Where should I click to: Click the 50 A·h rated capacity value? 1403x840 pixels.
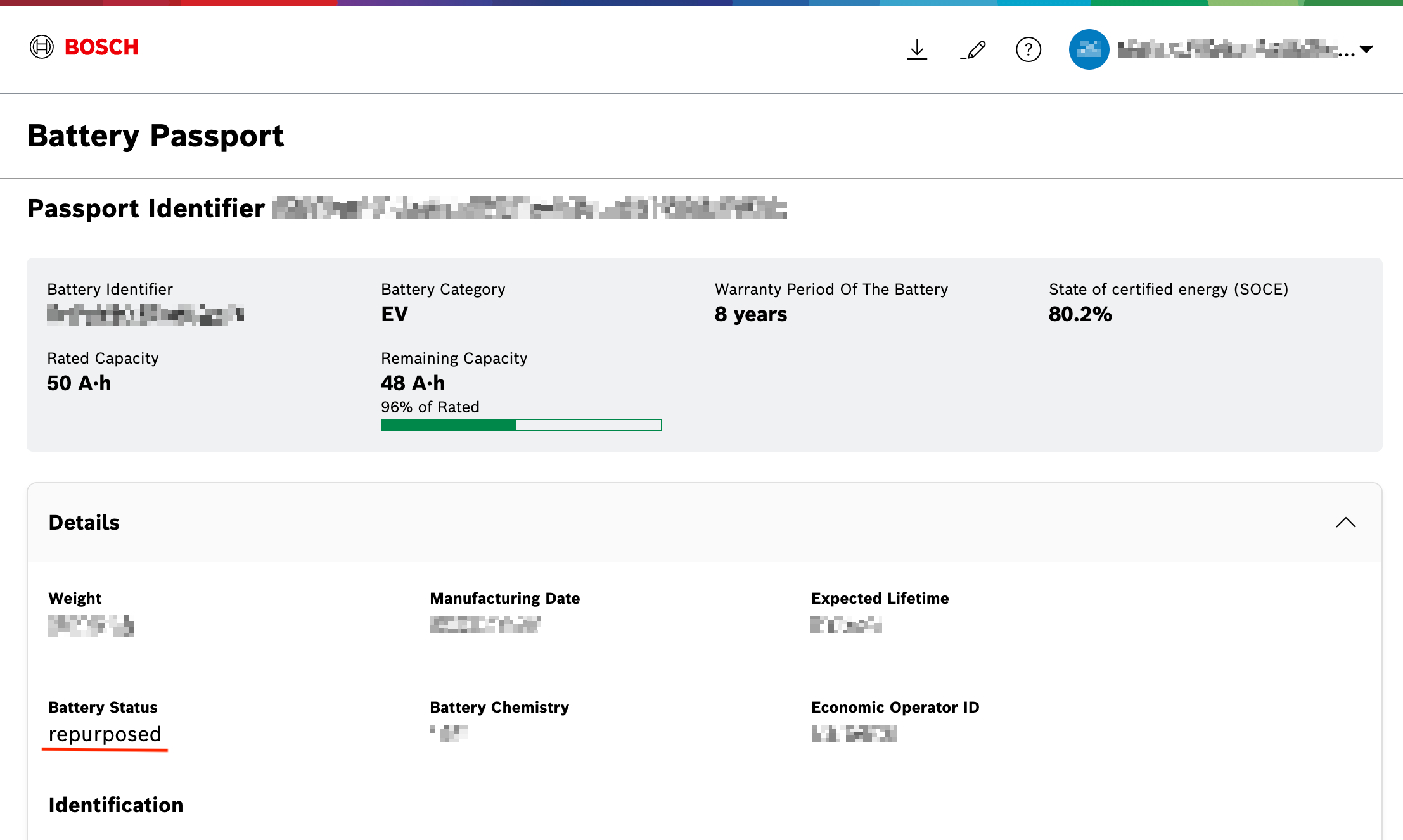79,383
